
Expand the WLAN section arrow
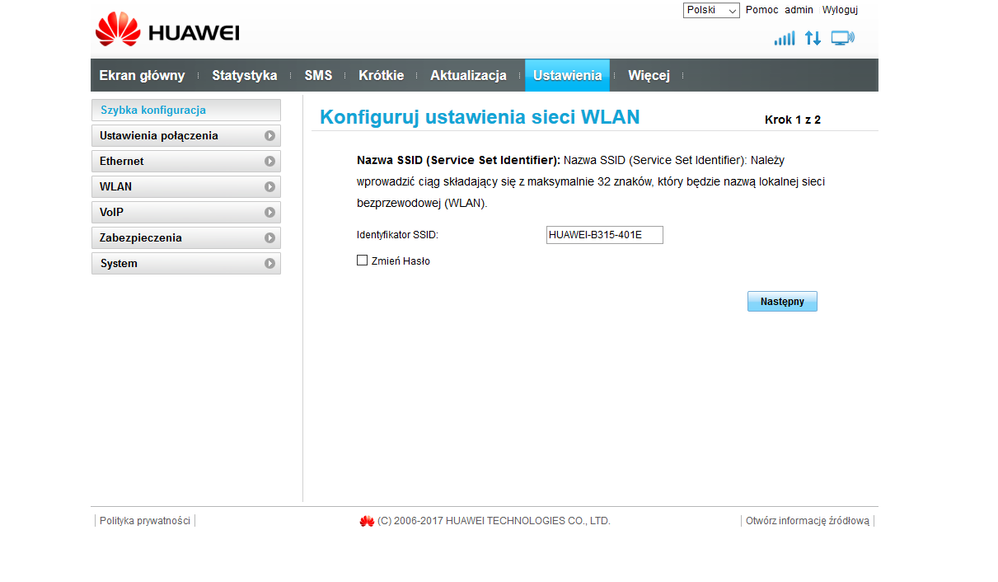click(x=270, y=187)
